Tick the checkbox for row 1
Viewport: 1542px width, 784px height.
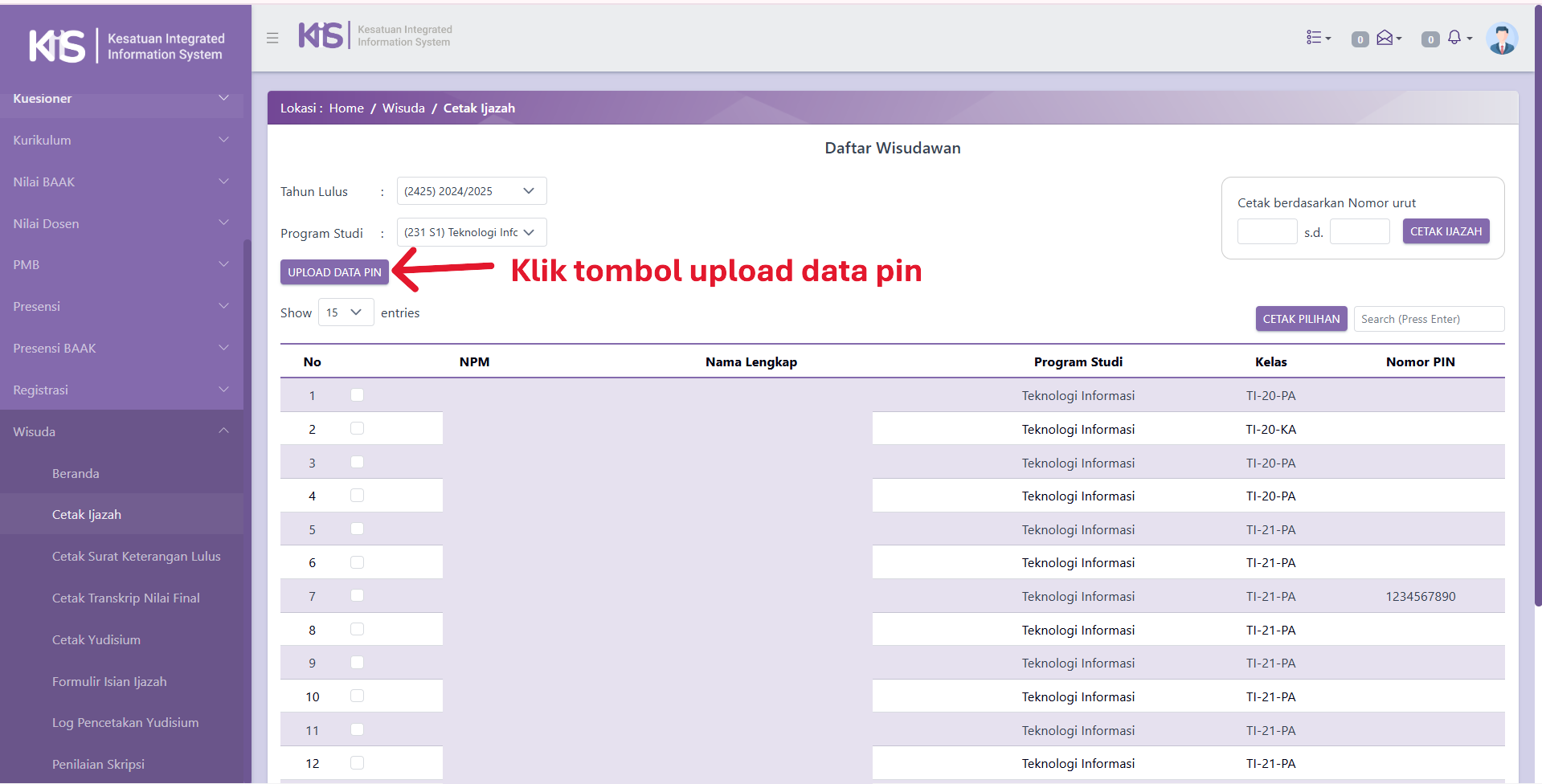coord(358,395)
